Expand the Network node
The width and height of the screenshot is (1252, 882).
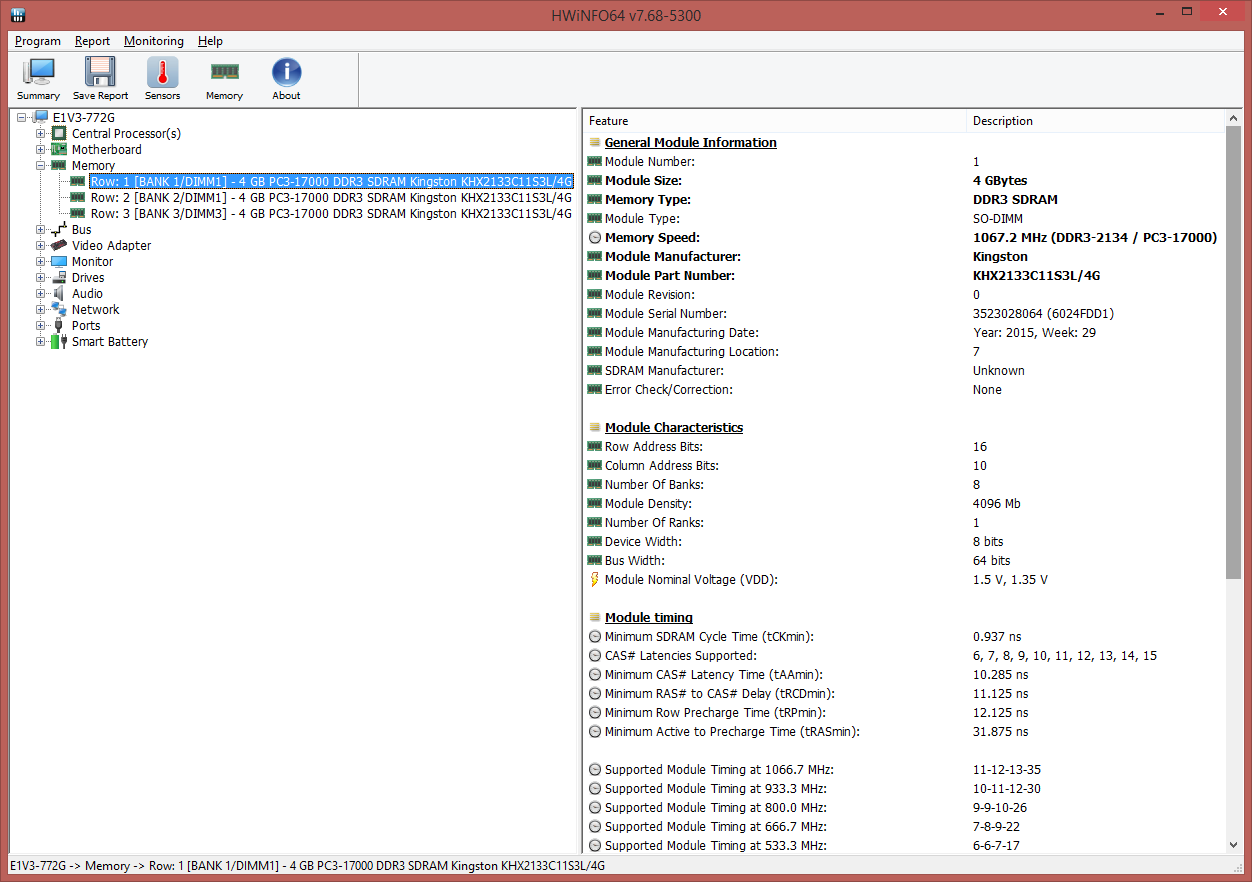[x=41, y=309]
